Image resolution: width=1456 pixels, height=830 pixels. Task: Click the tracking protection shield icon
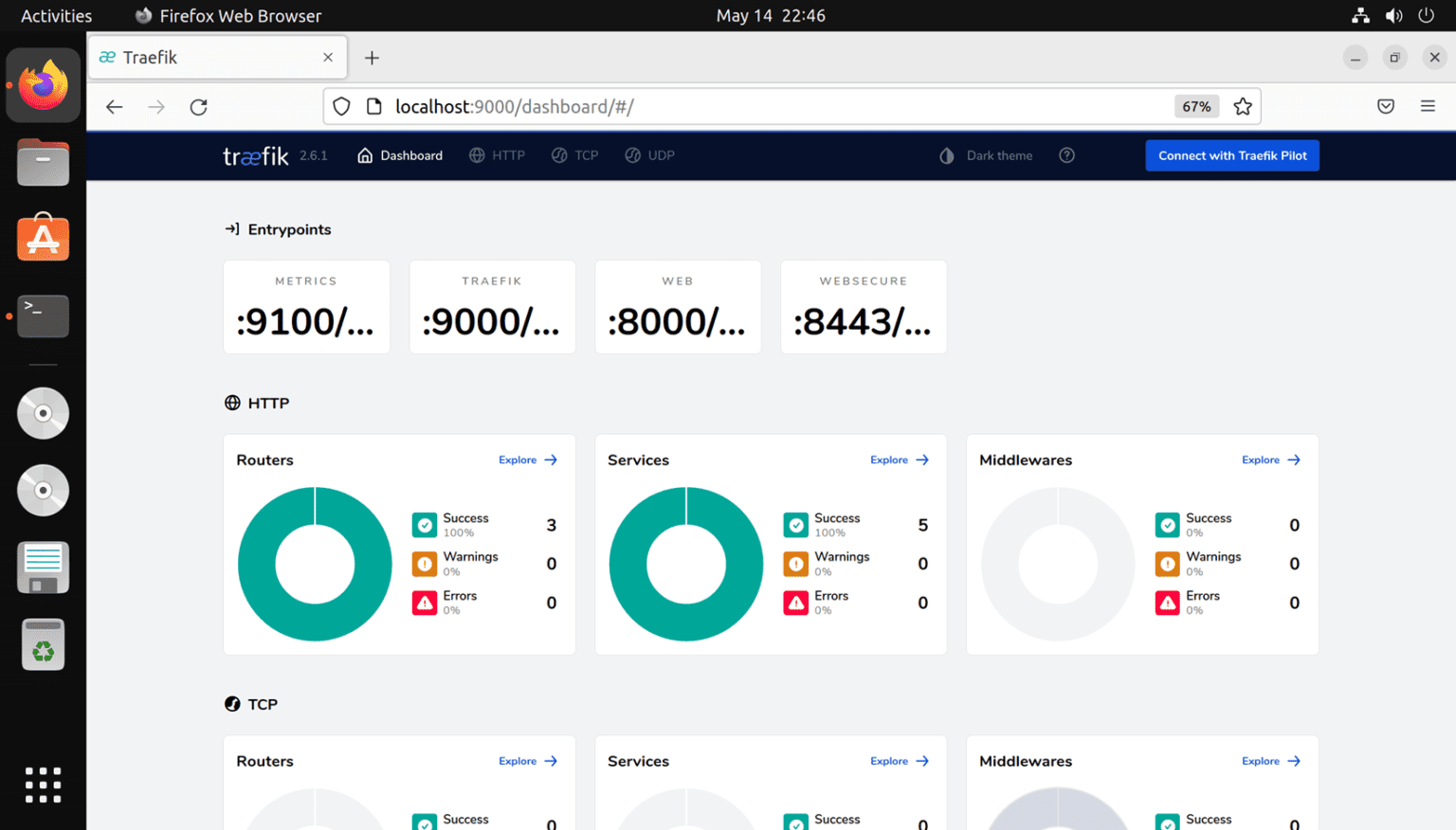coord(341,106)
